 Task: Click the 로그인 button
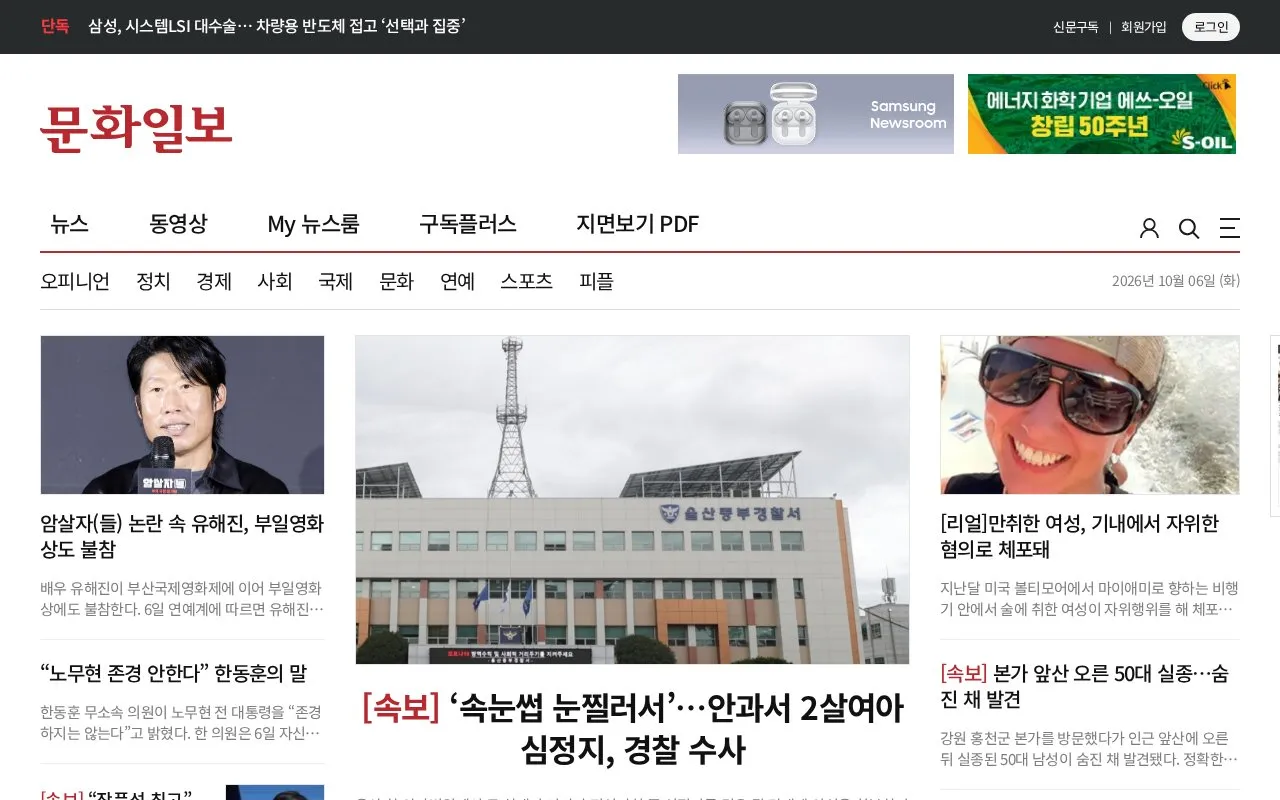tap(1210, 27)
